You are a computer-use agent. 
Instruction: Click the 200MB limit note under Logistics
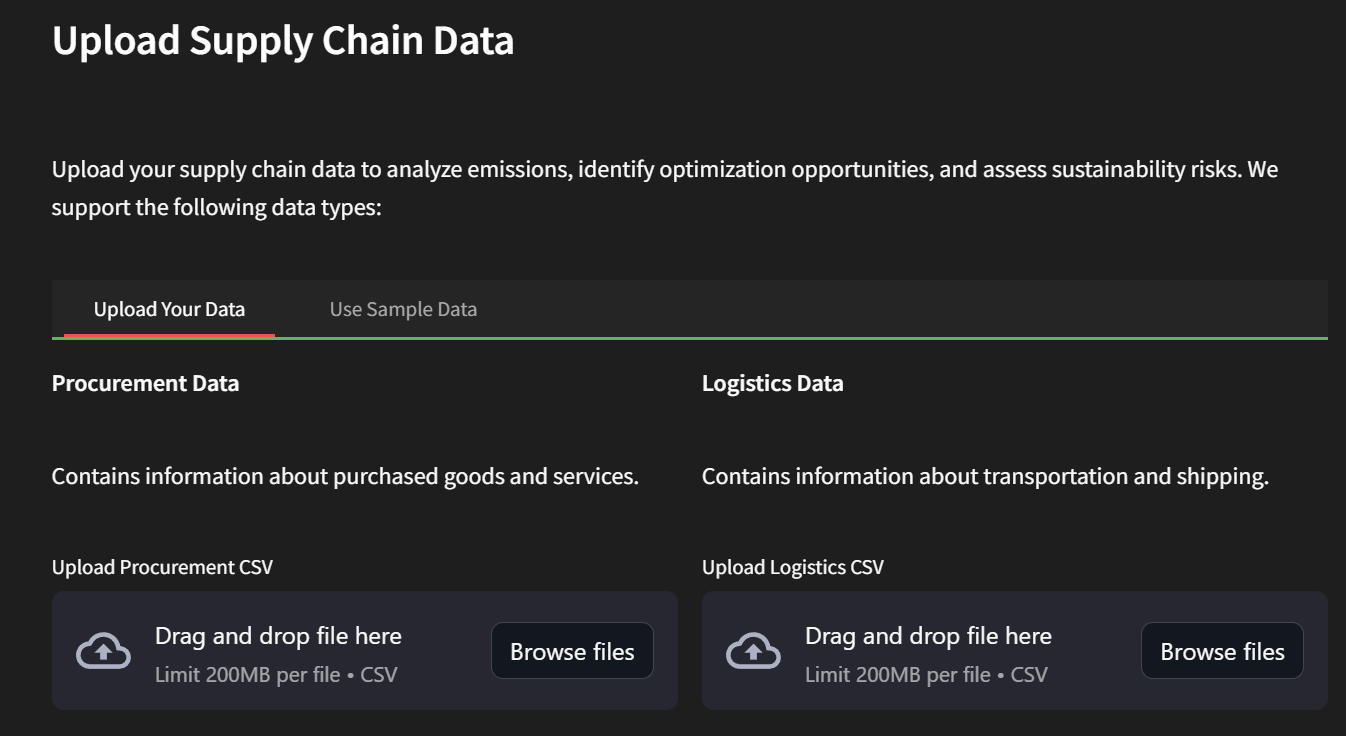click(926, 675)
